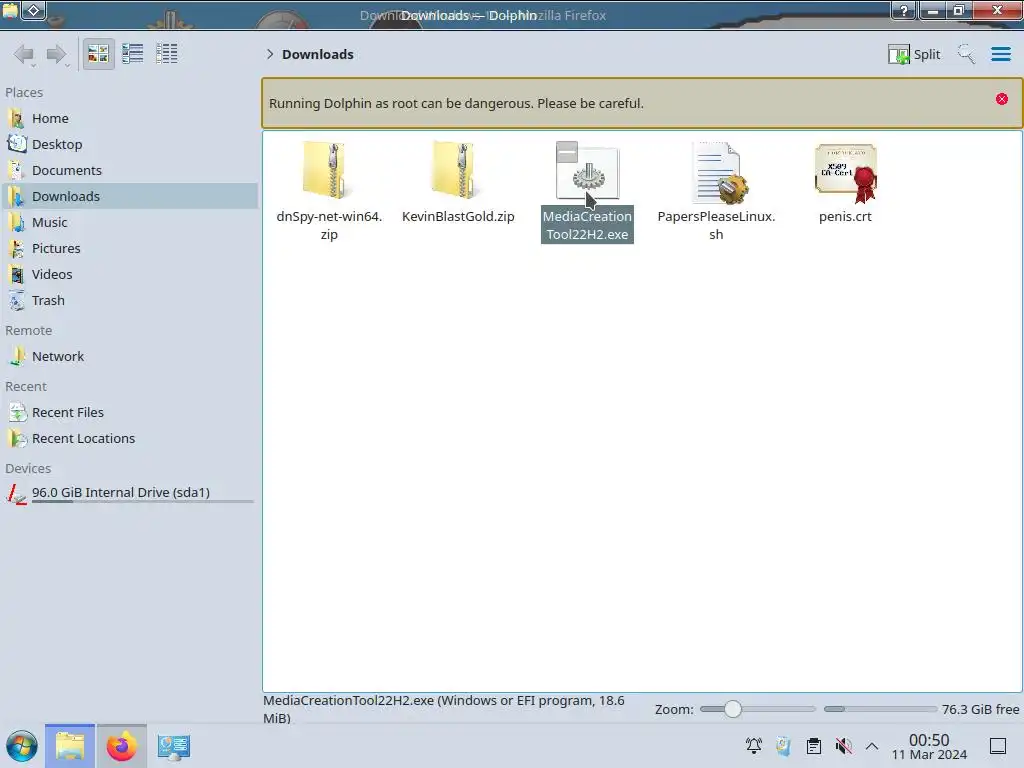Image resolution: width=1024 pixels, height=768 pixels.
Task: Click the dnSpy-net-win64.zip file name
Action: [x=329, y=225]
